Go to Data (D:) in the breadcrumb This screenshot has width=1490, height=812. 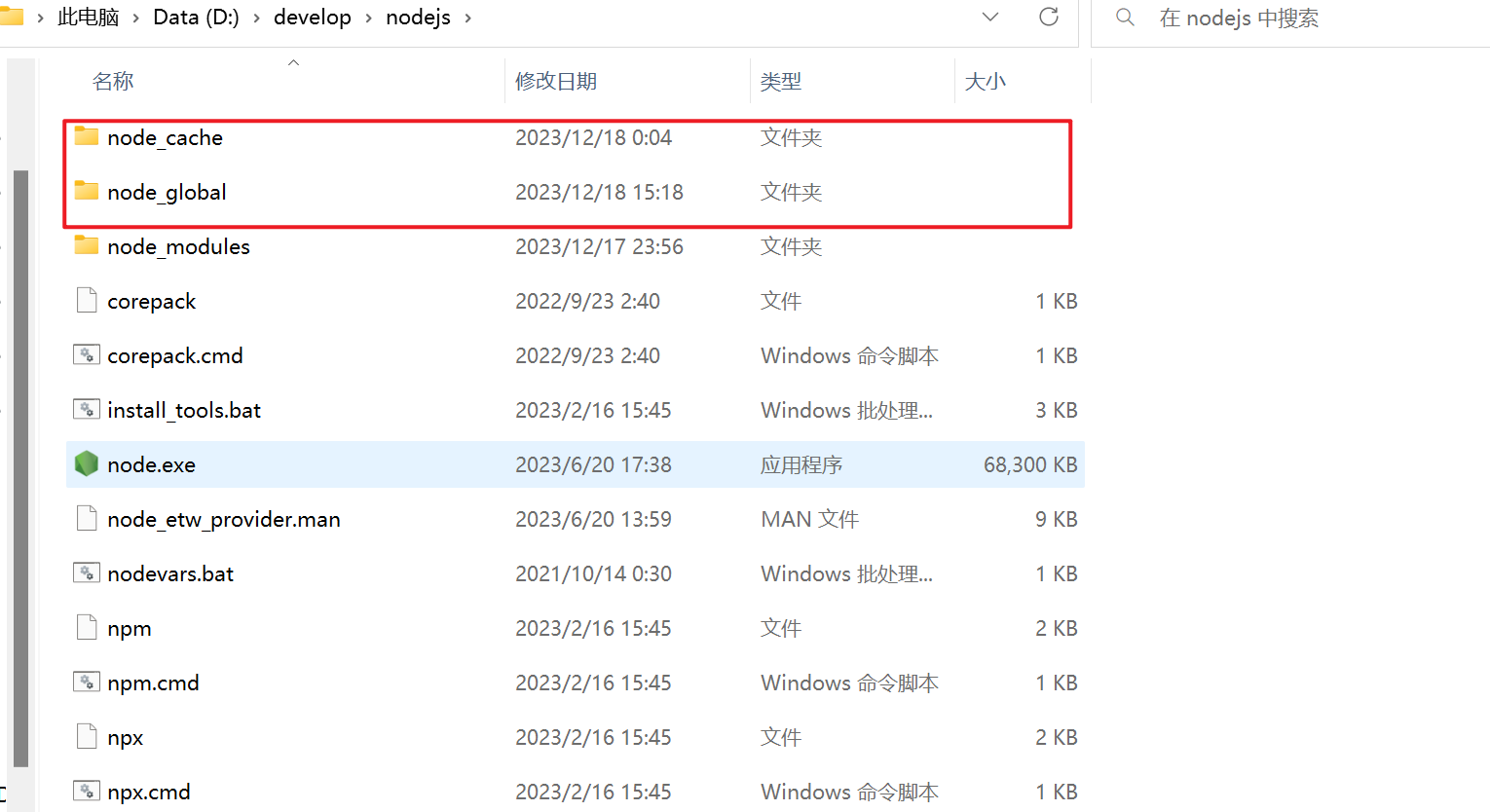pos(196,18)
